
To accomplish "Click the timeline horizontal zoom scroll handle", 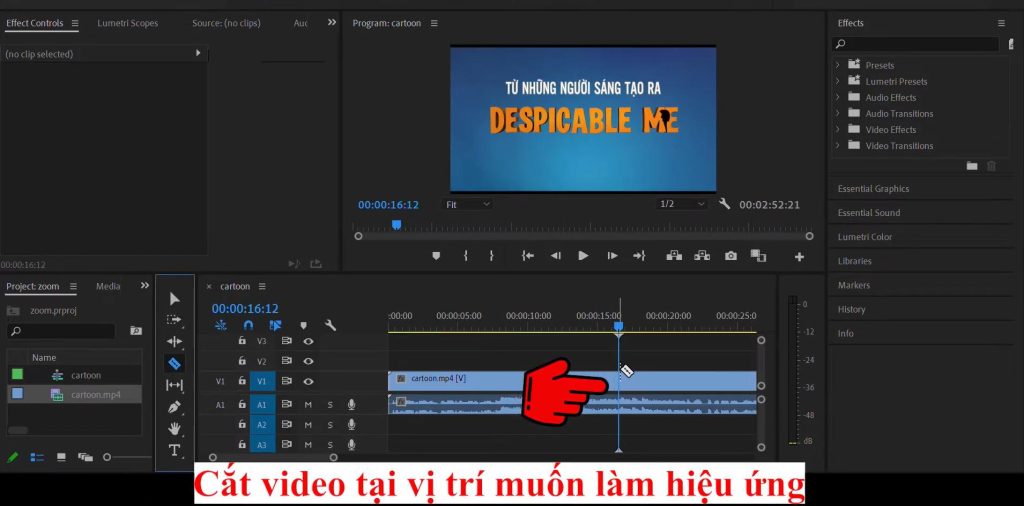I will tap(273, 457).
